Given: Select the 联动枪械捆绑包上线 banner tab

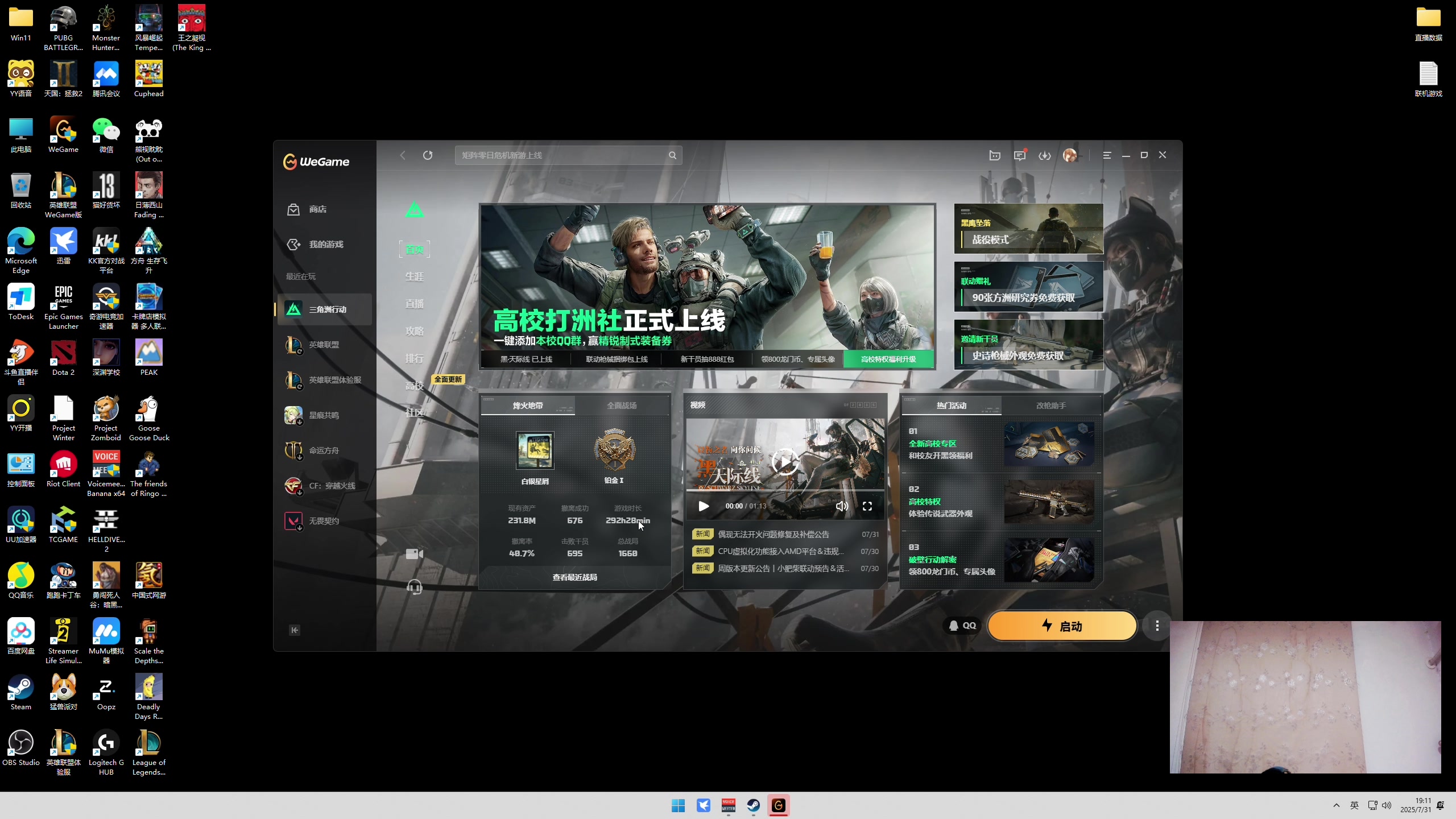Looking at the screenshot, I should pos(617,359).
